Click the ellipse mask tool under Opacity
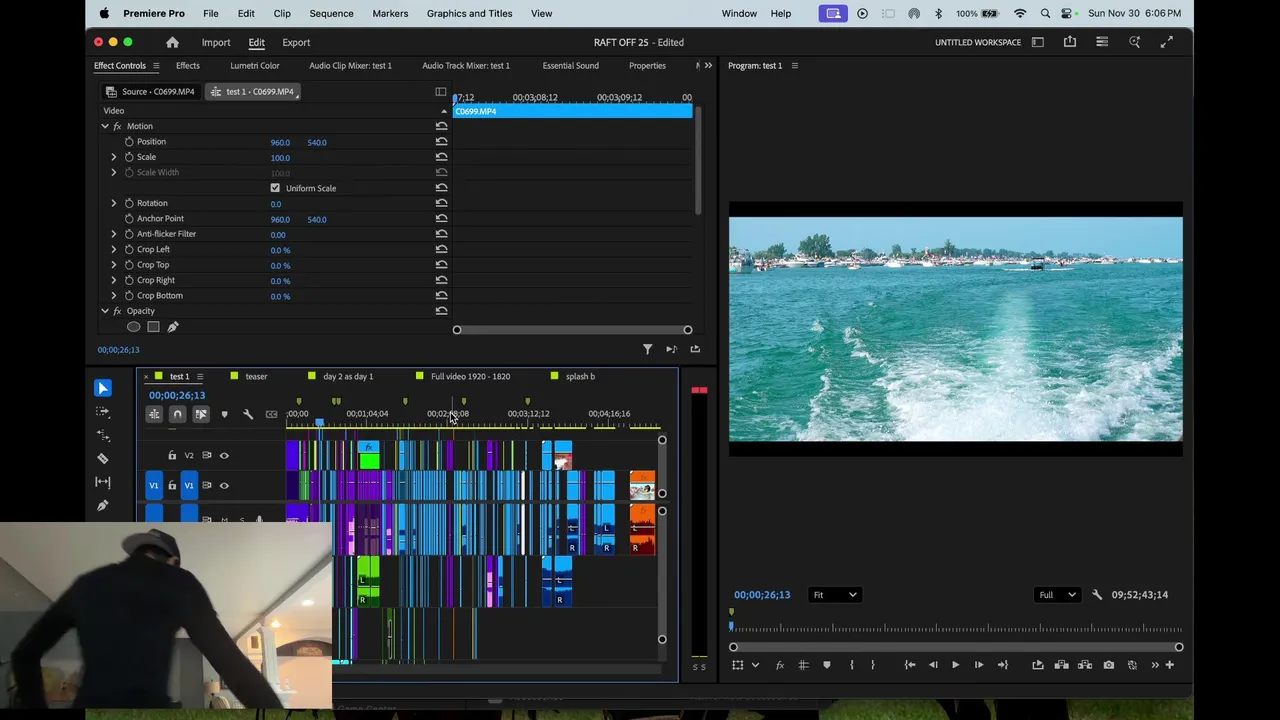Image resolution: width=1280 pixels, height=720 pixels. [x=133, y=327]
